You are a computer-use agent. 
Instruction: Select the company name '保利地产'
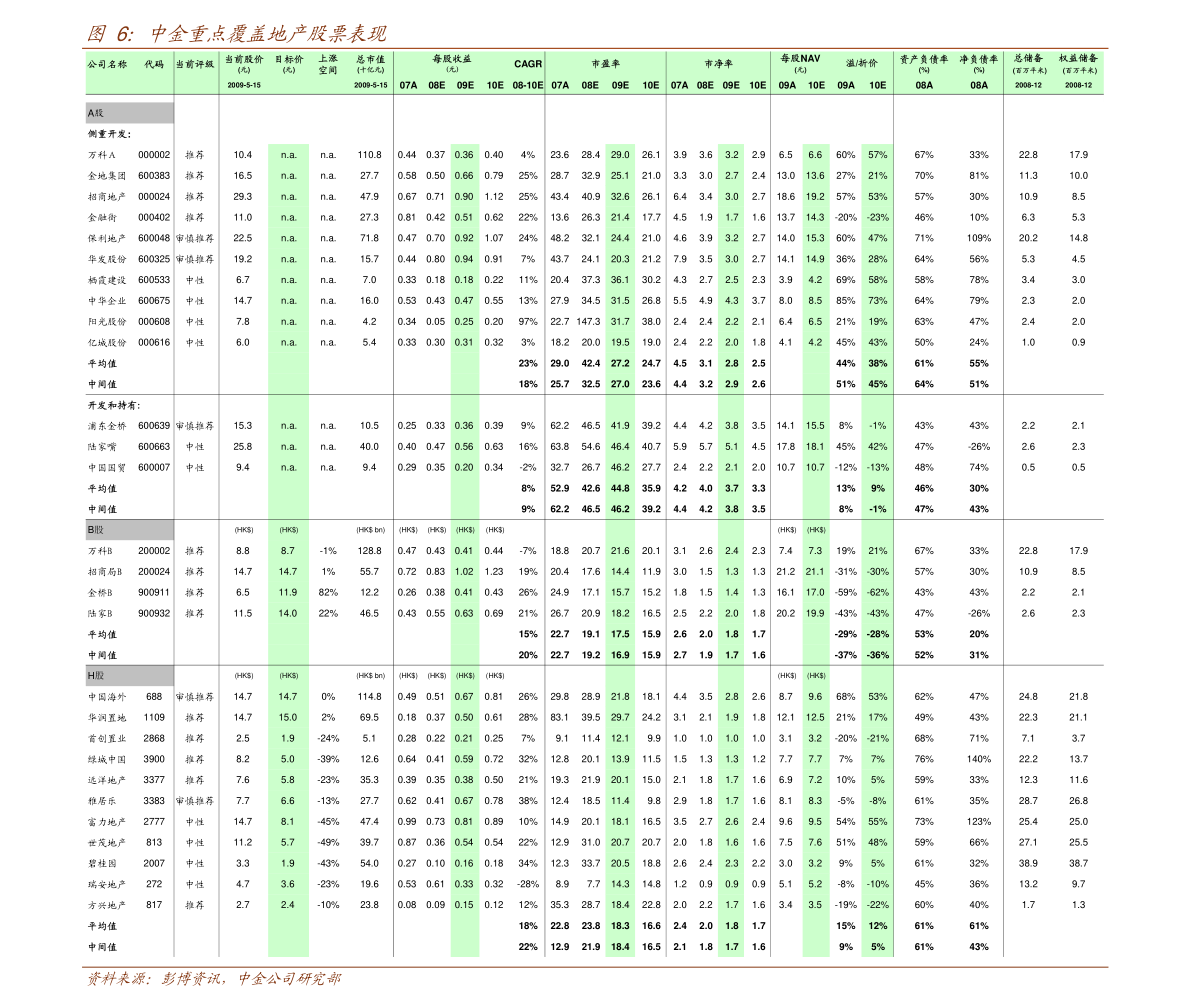click(106, 238)
